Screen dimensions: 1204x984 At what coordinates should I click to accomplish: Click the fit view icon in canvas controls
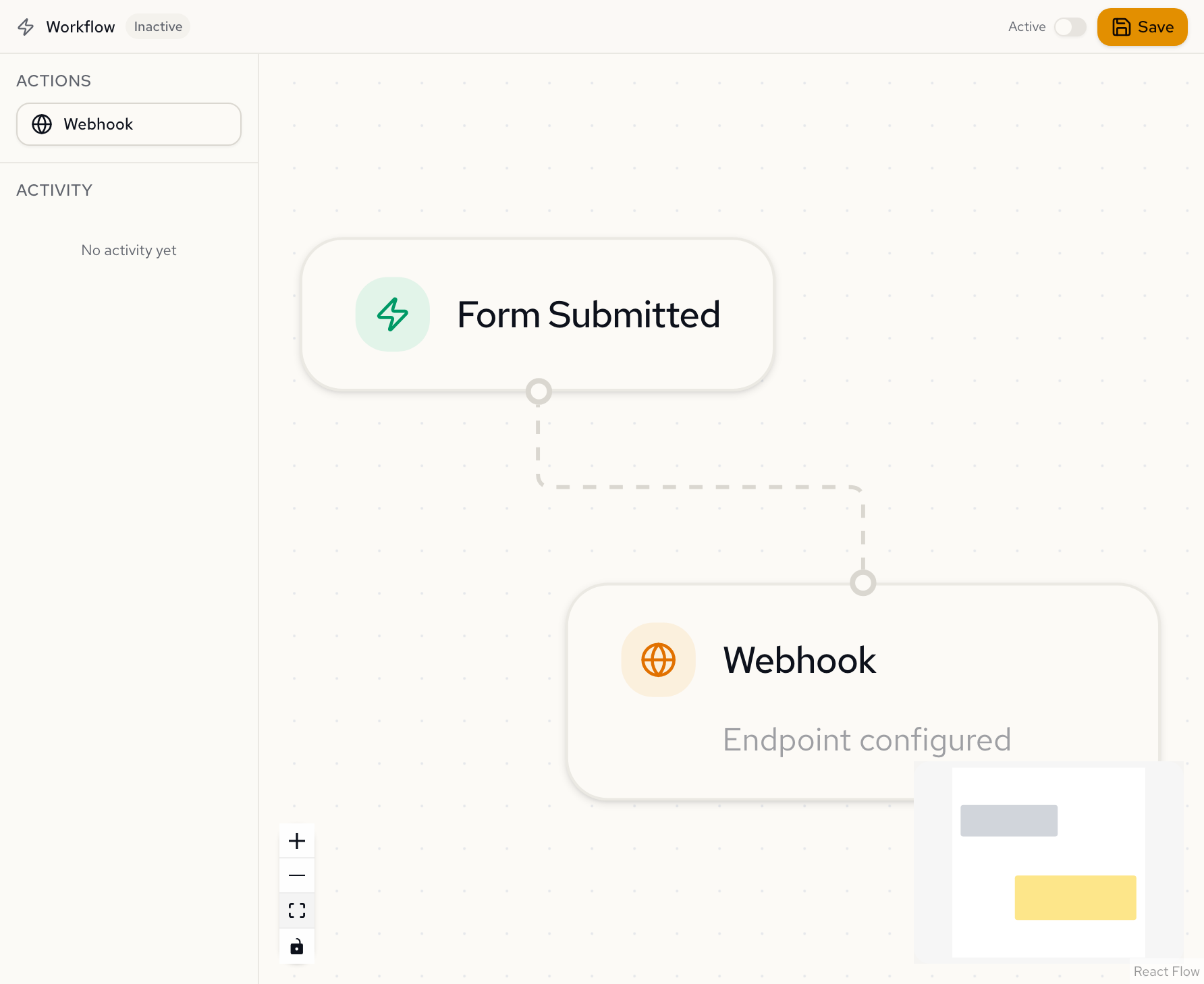click(x=297, y=910)
